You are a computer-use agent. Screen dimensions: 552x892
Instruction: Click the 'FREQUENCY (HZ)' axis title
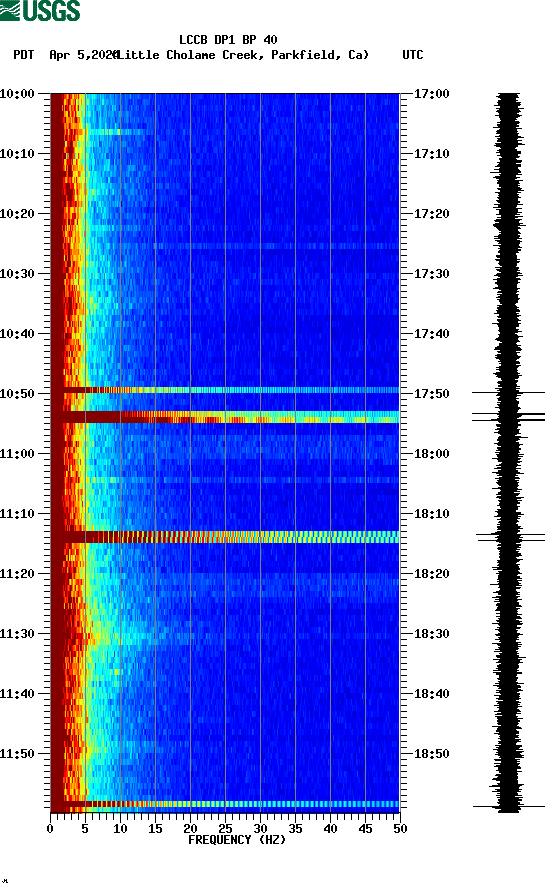coord(237,840)
